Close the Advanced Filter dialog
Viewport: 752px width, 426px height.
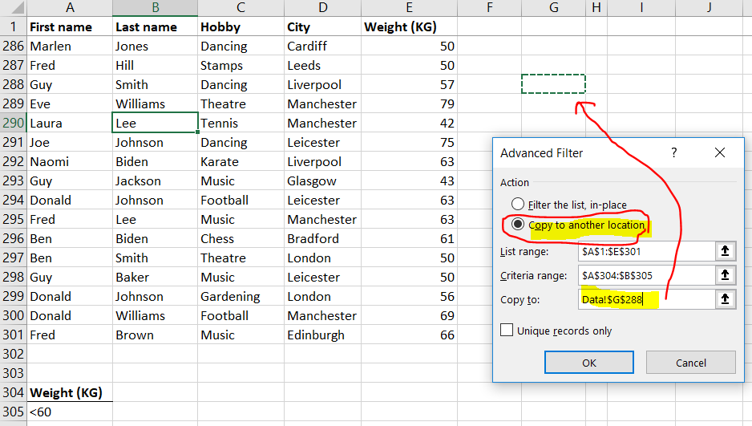720,153
